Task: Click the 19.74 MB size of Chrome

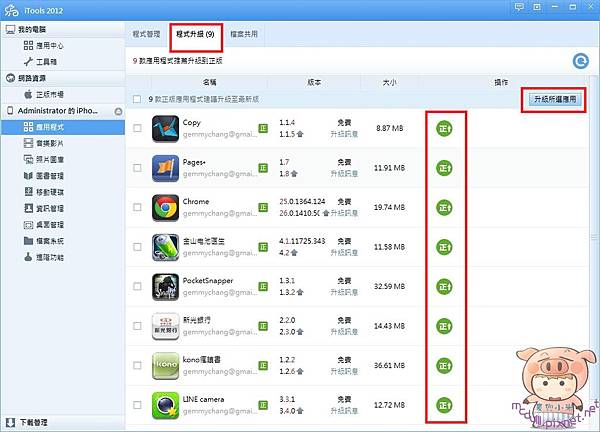Action: (389, 207)
